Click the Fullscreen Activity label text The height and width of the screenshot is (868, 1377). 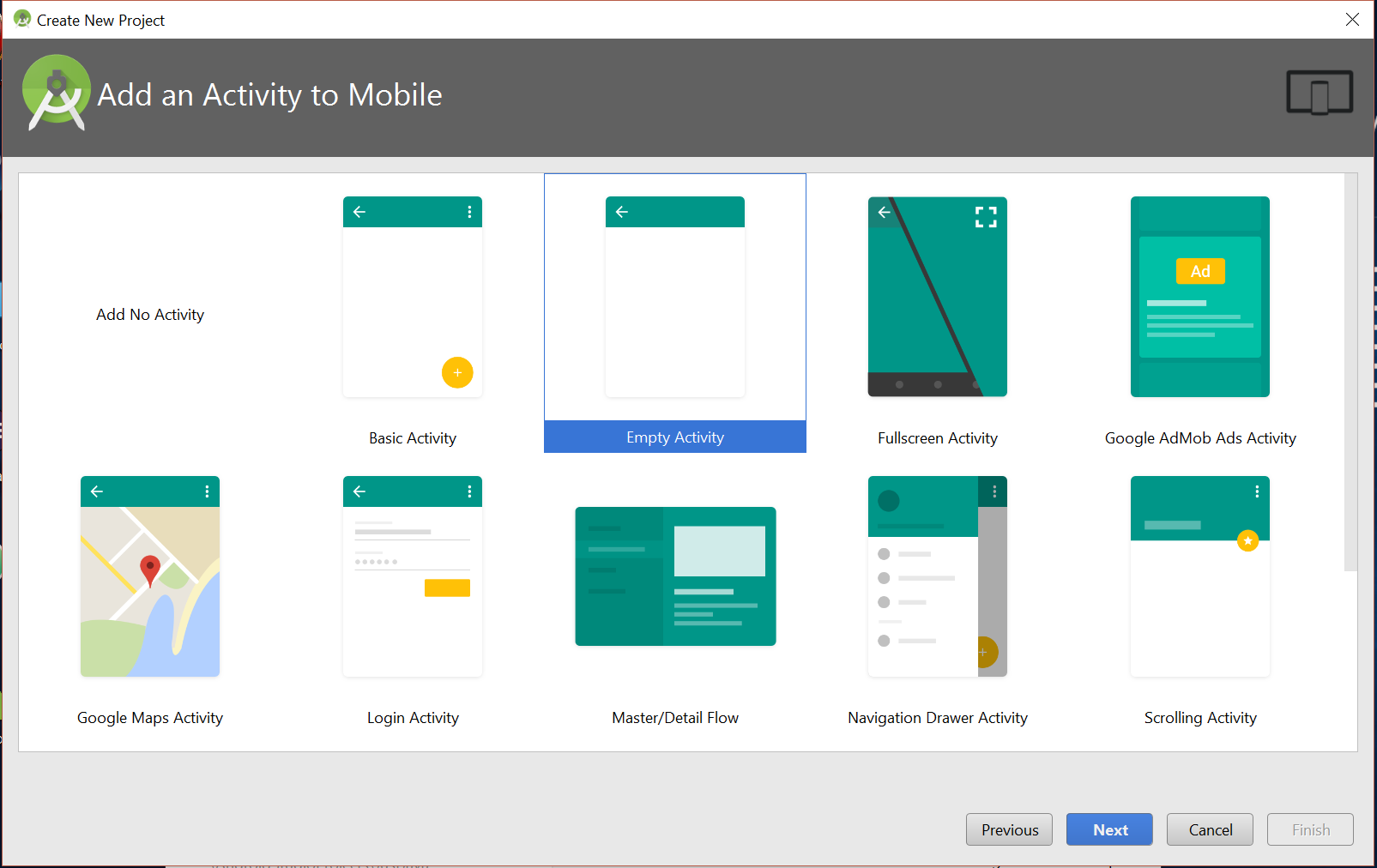[938, 438]
